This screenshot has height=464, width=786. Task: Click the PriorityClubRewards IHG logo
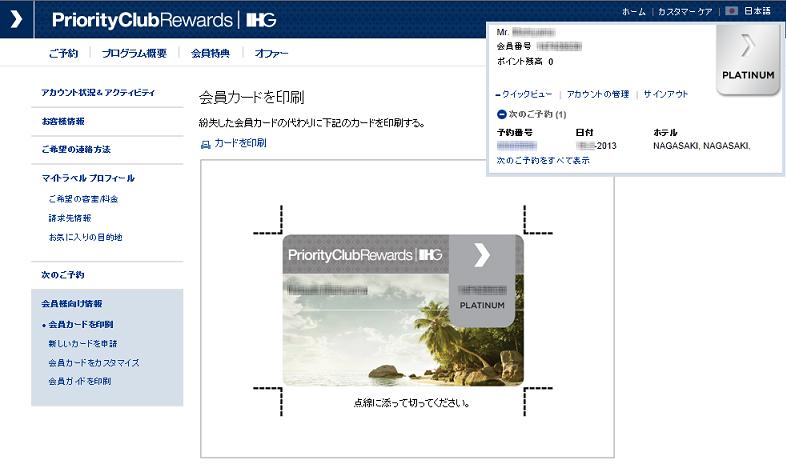164,20
